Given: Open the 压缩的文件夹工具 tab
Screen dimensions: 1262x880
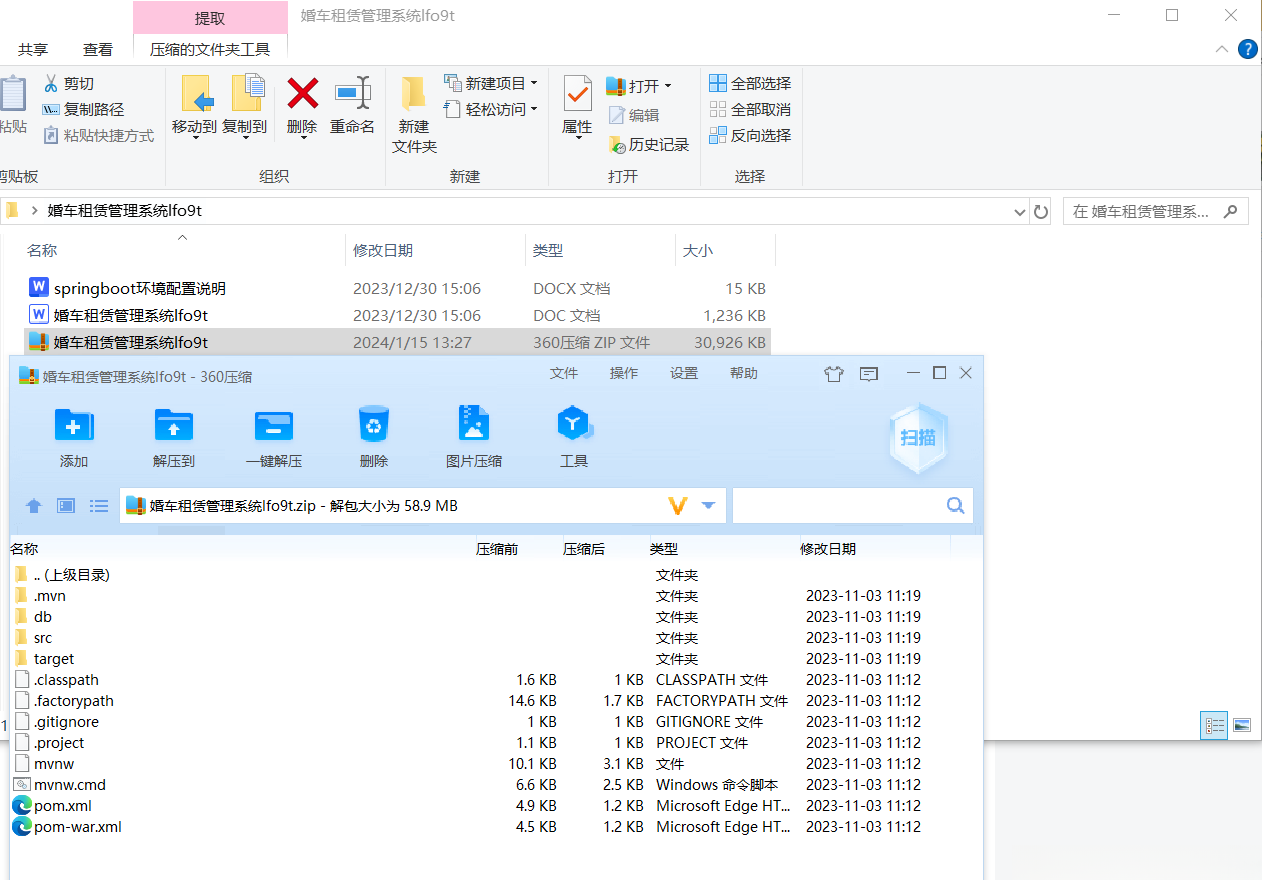Looking at the screenshot, I should point(210,49).
